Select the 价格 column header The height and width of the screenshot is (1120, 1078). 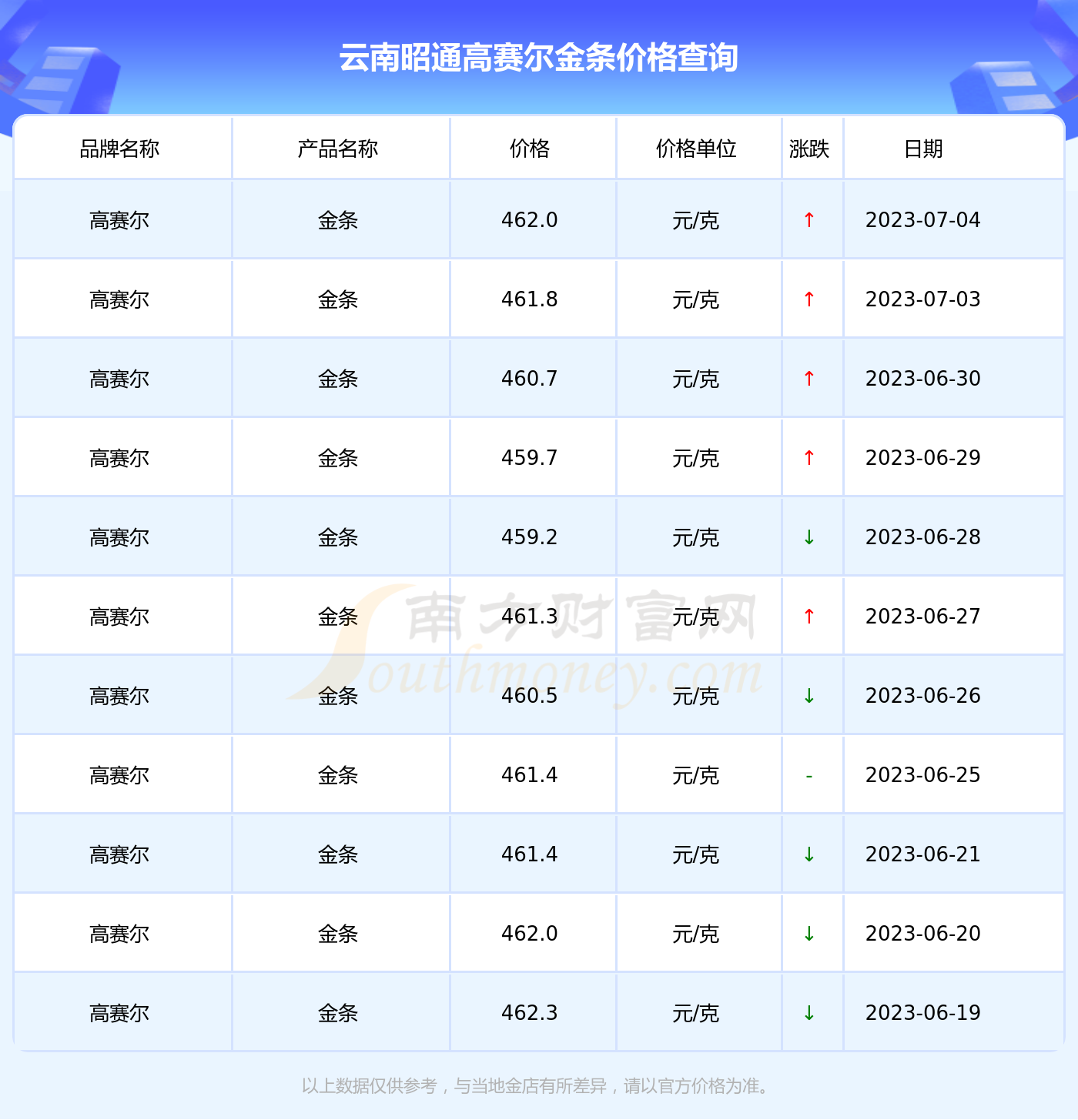(530, 149)
